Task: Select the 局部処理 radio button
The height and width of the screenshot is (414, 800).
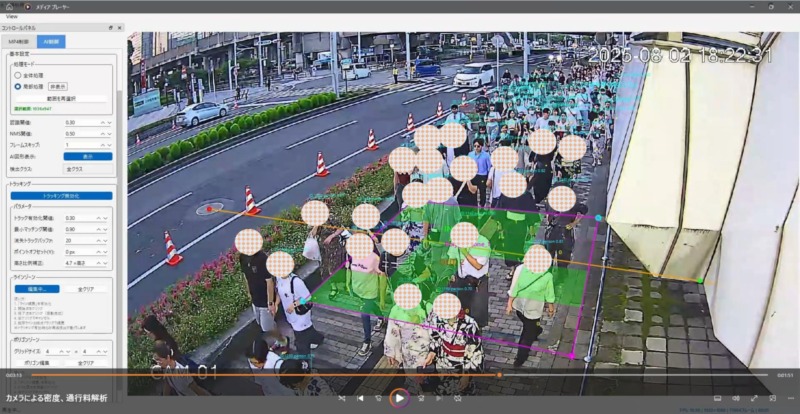Action: click(18, 86)
